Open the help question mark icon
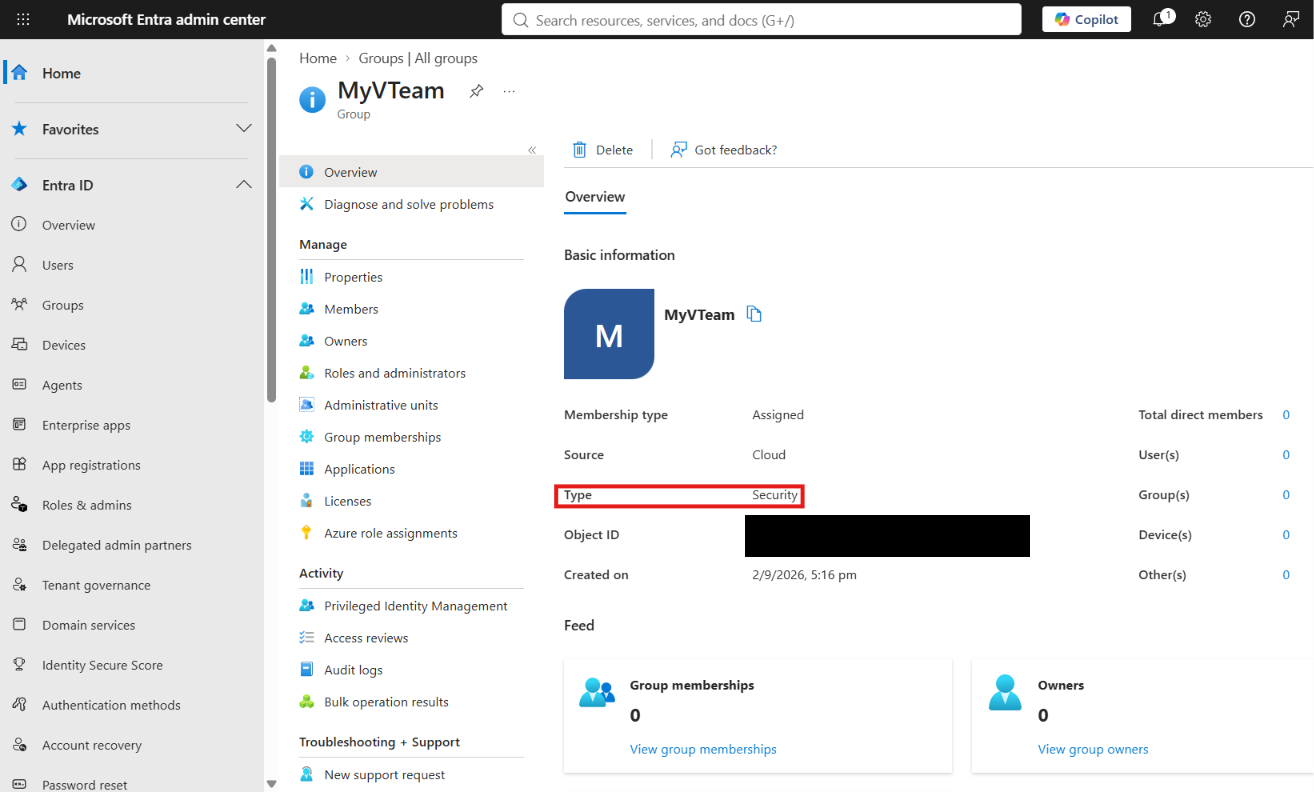Image resolution: width=1314 pixels, height=792 pixels. 1247,20
